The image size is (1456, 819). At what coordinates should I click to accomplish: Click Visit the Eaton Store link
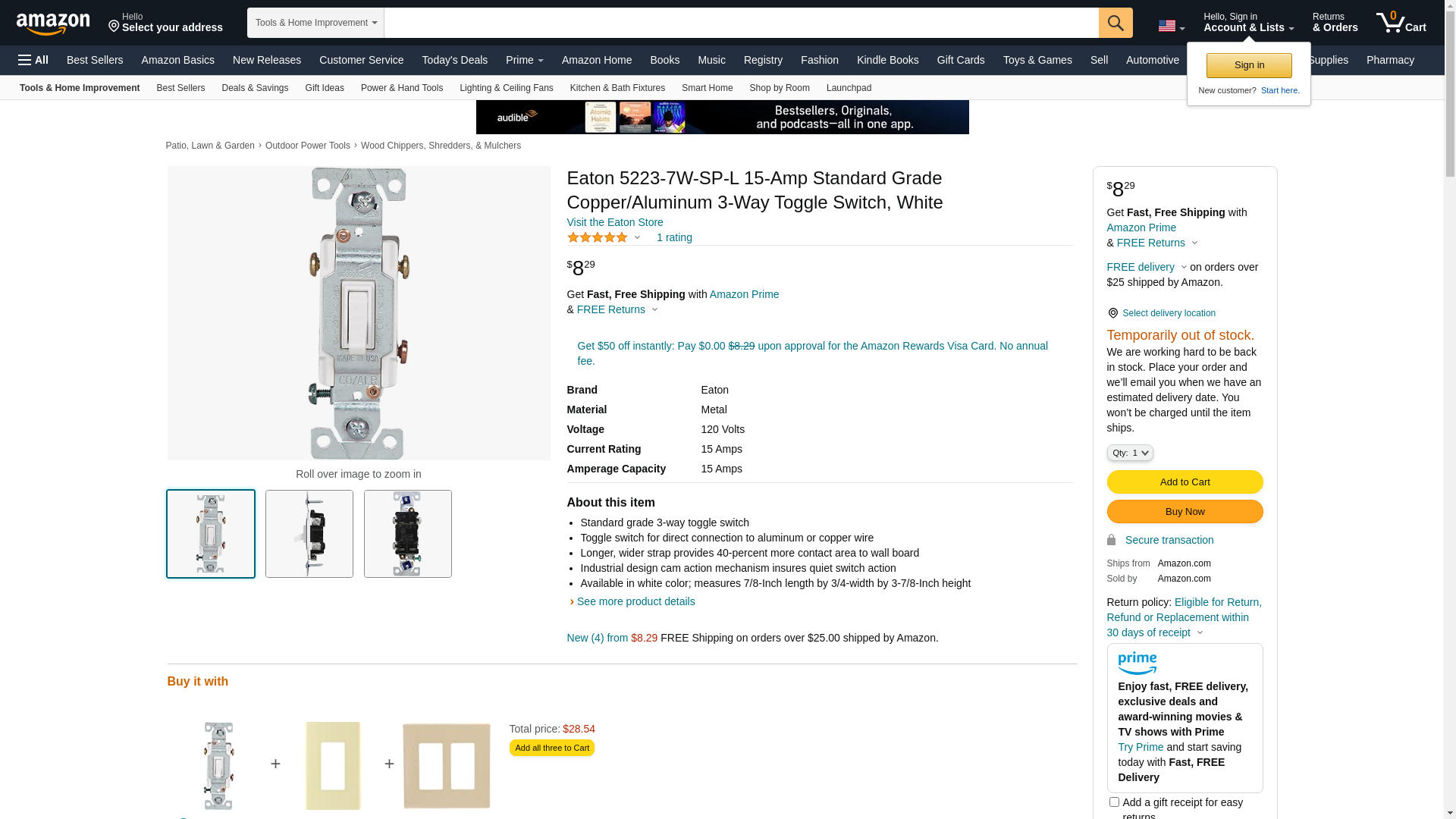pos(614,222)
